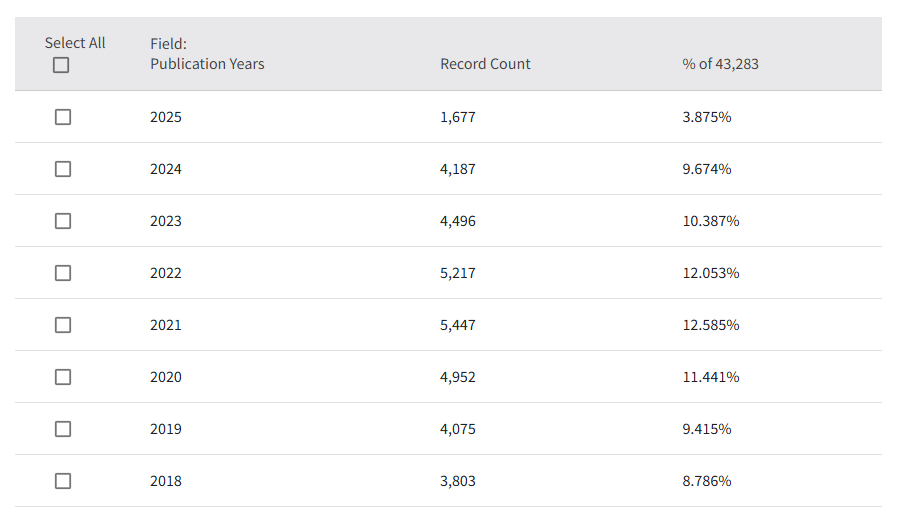Click the 3.875% percentage value

click(707, 117)
